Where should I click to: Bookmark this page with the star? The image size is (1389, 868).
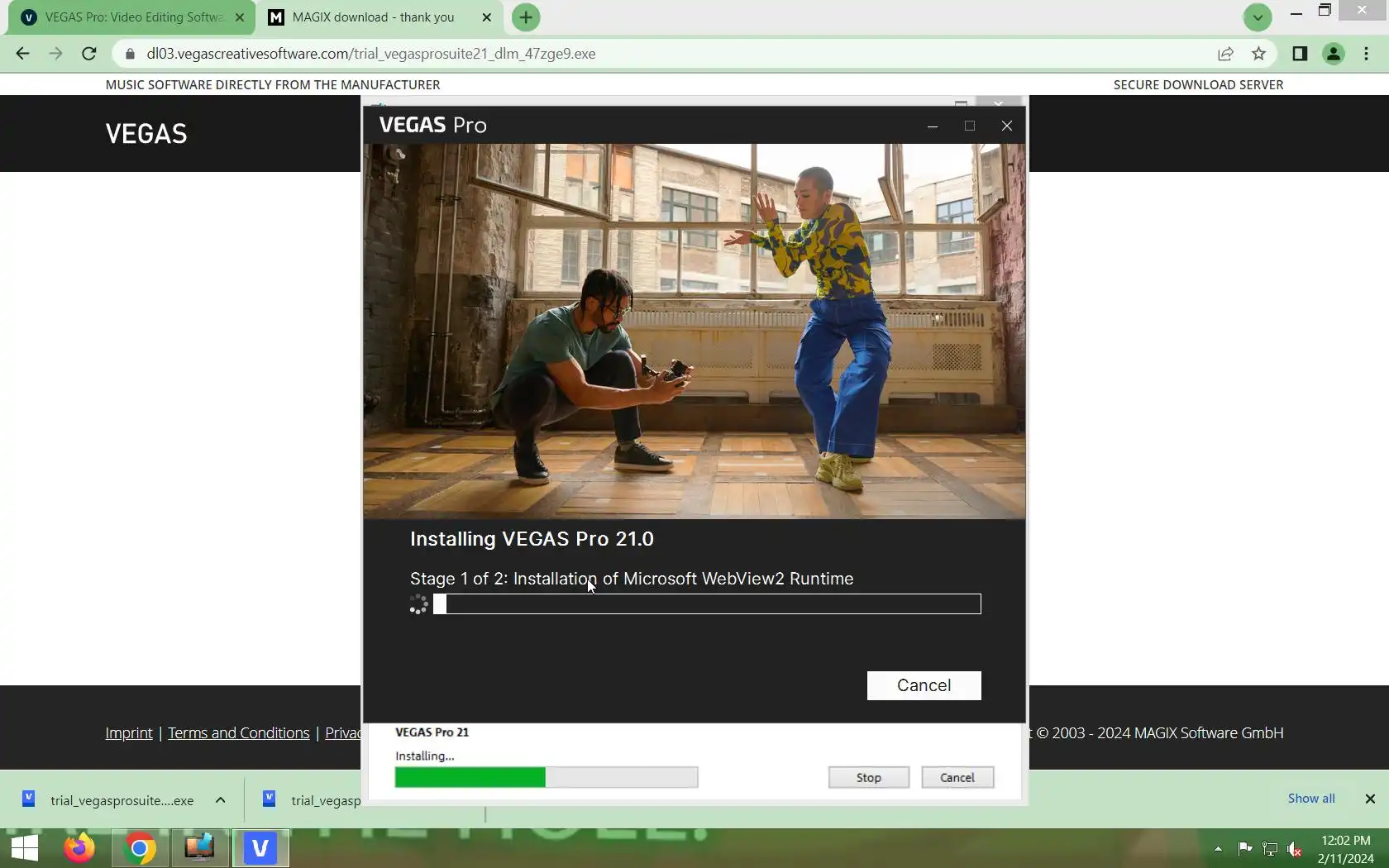[1258, 54]
